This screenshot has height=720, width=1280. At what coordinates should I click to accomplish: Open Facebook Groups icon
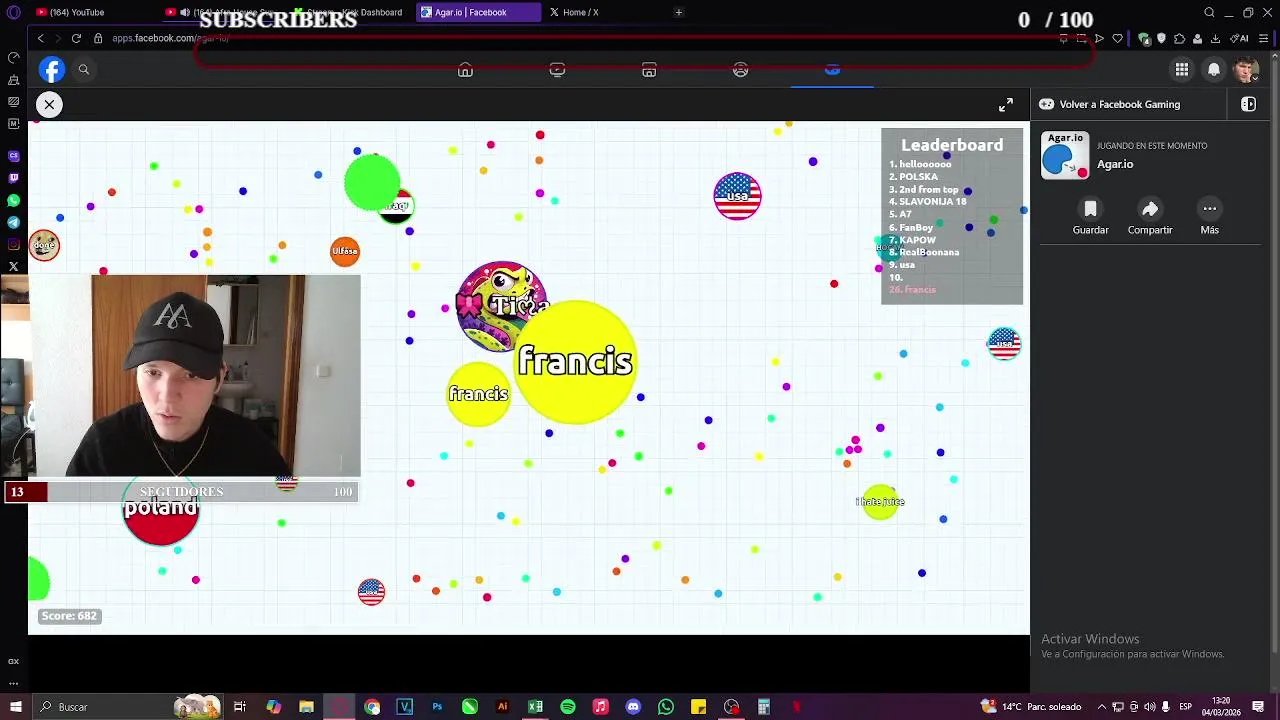click(x=741, y=70)
